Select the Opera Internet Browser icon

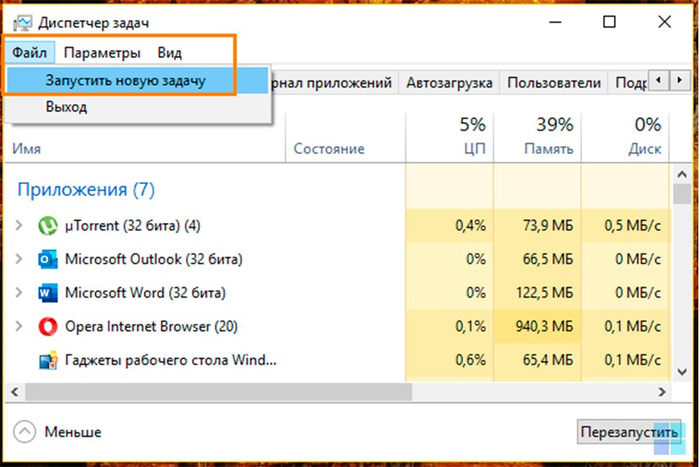(x=48, y=327)
